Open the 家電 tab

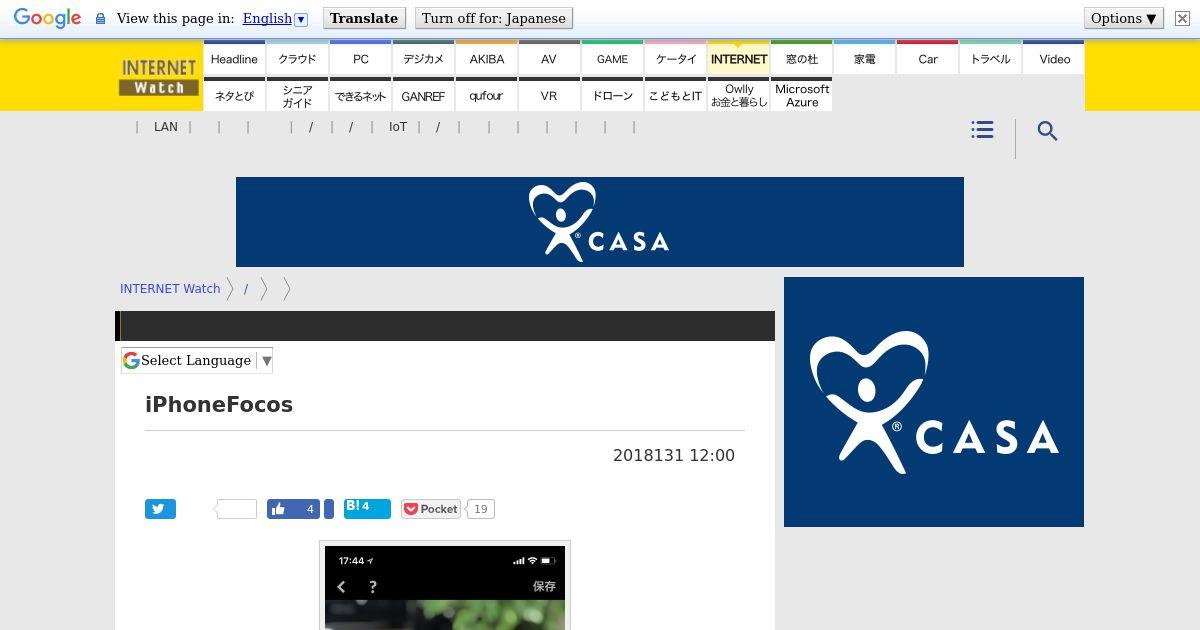[865, 59]
